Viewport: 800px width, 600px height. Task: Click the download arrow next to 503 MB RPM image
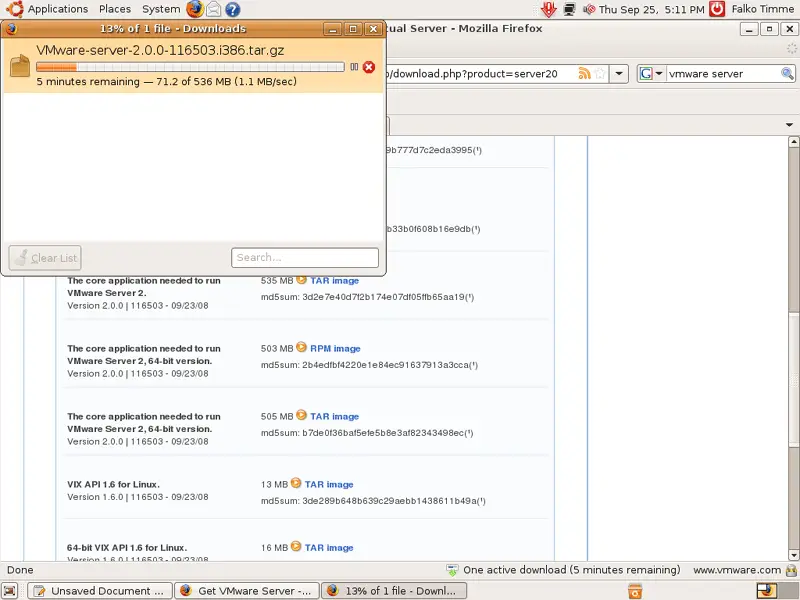301,347
